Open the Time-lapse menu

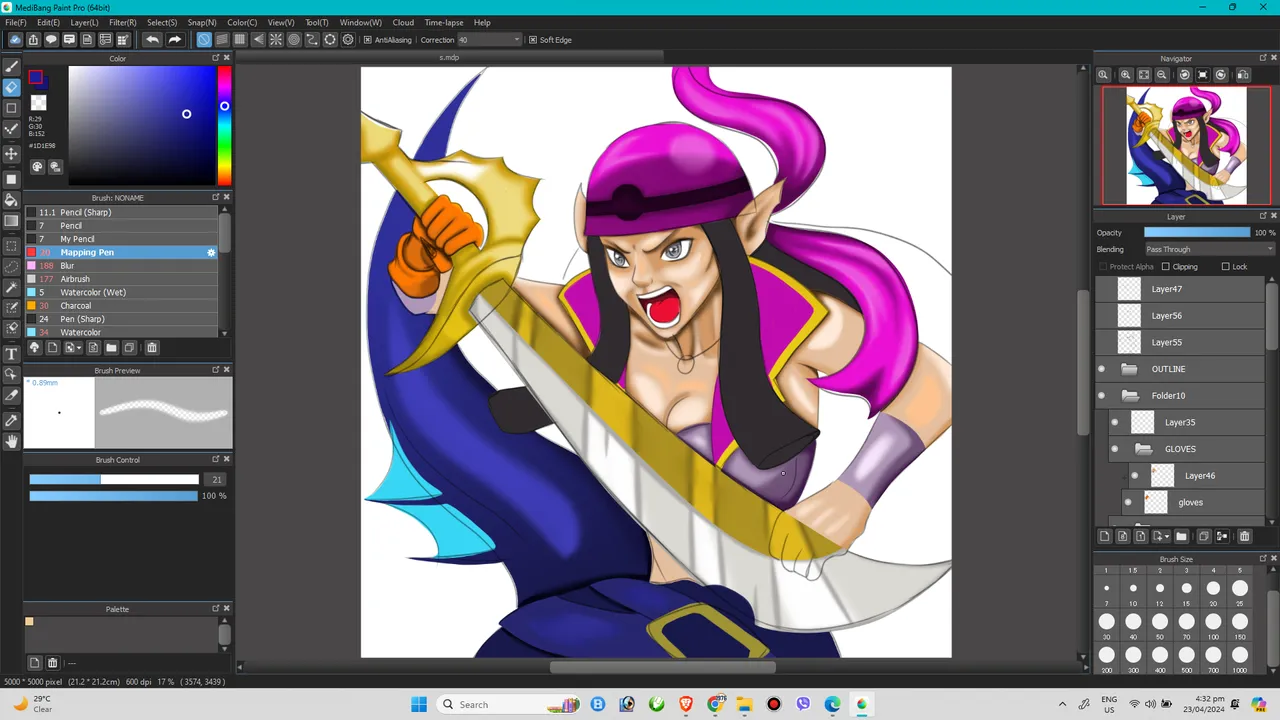click(443, 22)
